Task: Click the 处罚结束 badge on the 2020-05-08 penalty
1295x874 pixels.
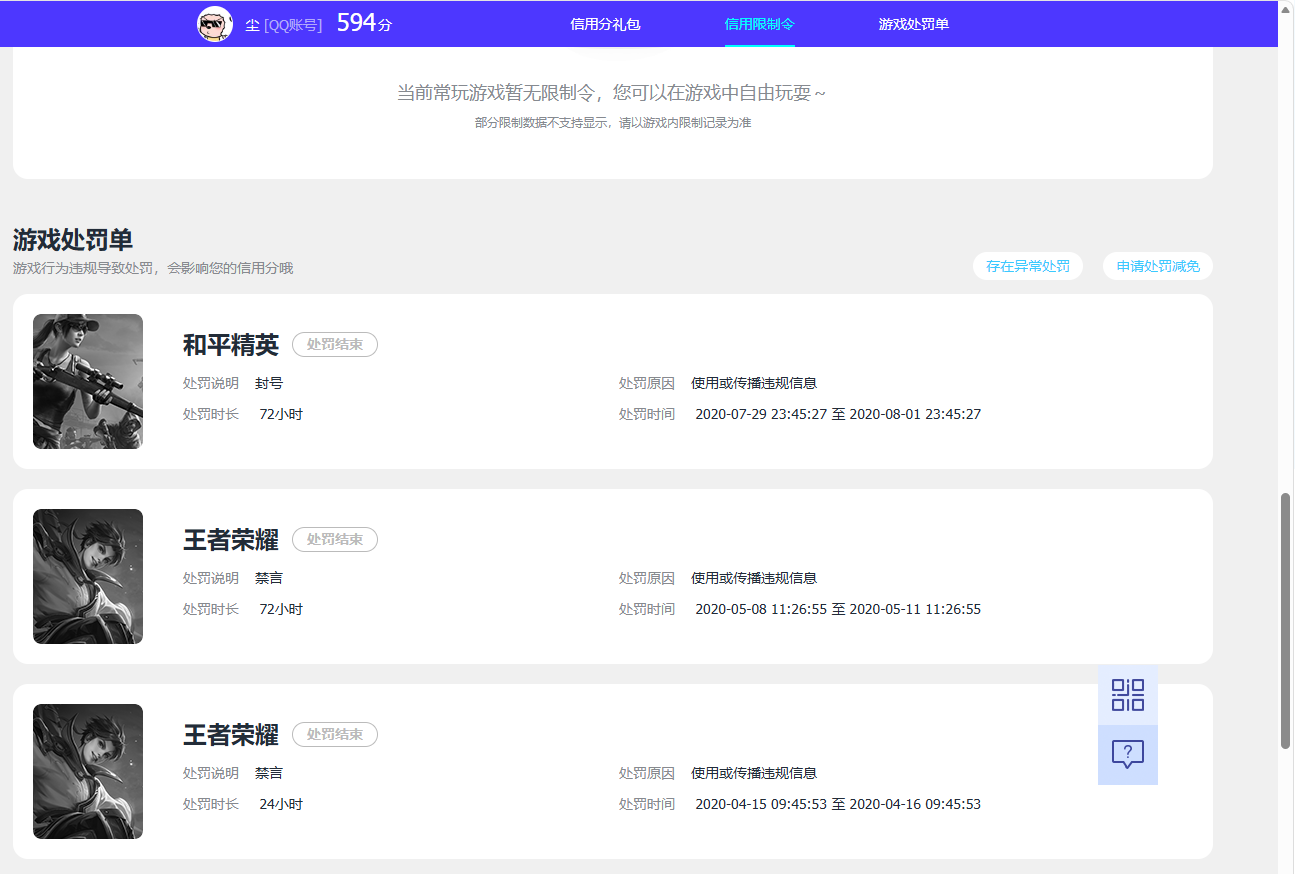Action: pos(335,540)
